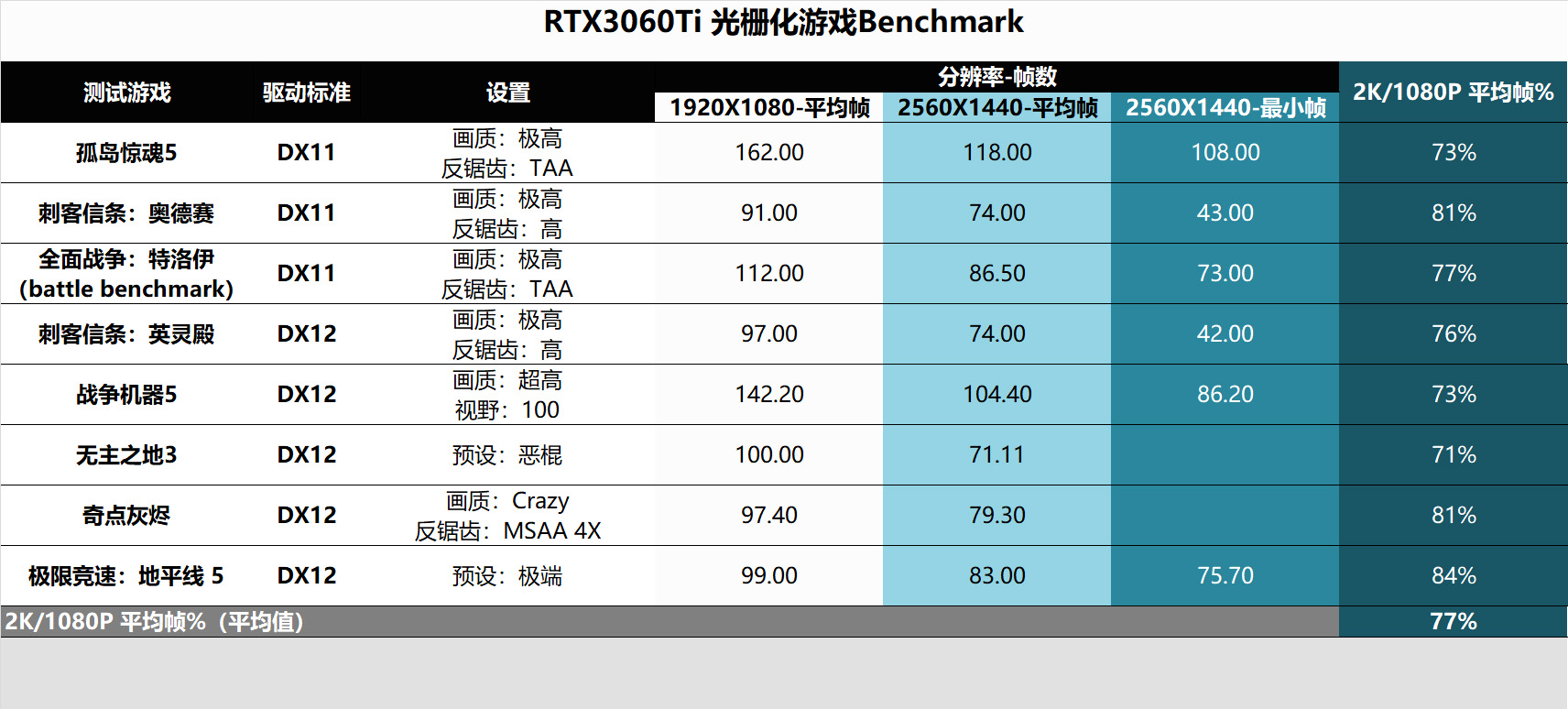This screenshot has width=1568, height=709.
Task: Select the 设置 column header
Action: point(507,93)
